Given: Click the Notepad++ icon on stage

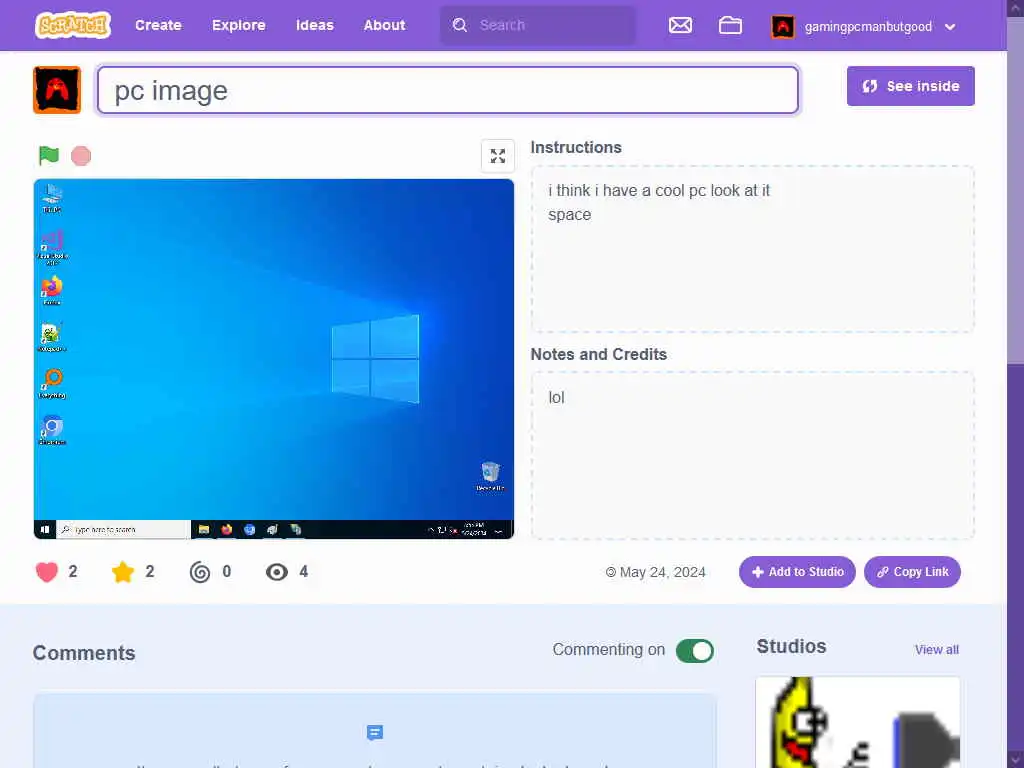Looking at the screenshot, I should tap(52, 338).
